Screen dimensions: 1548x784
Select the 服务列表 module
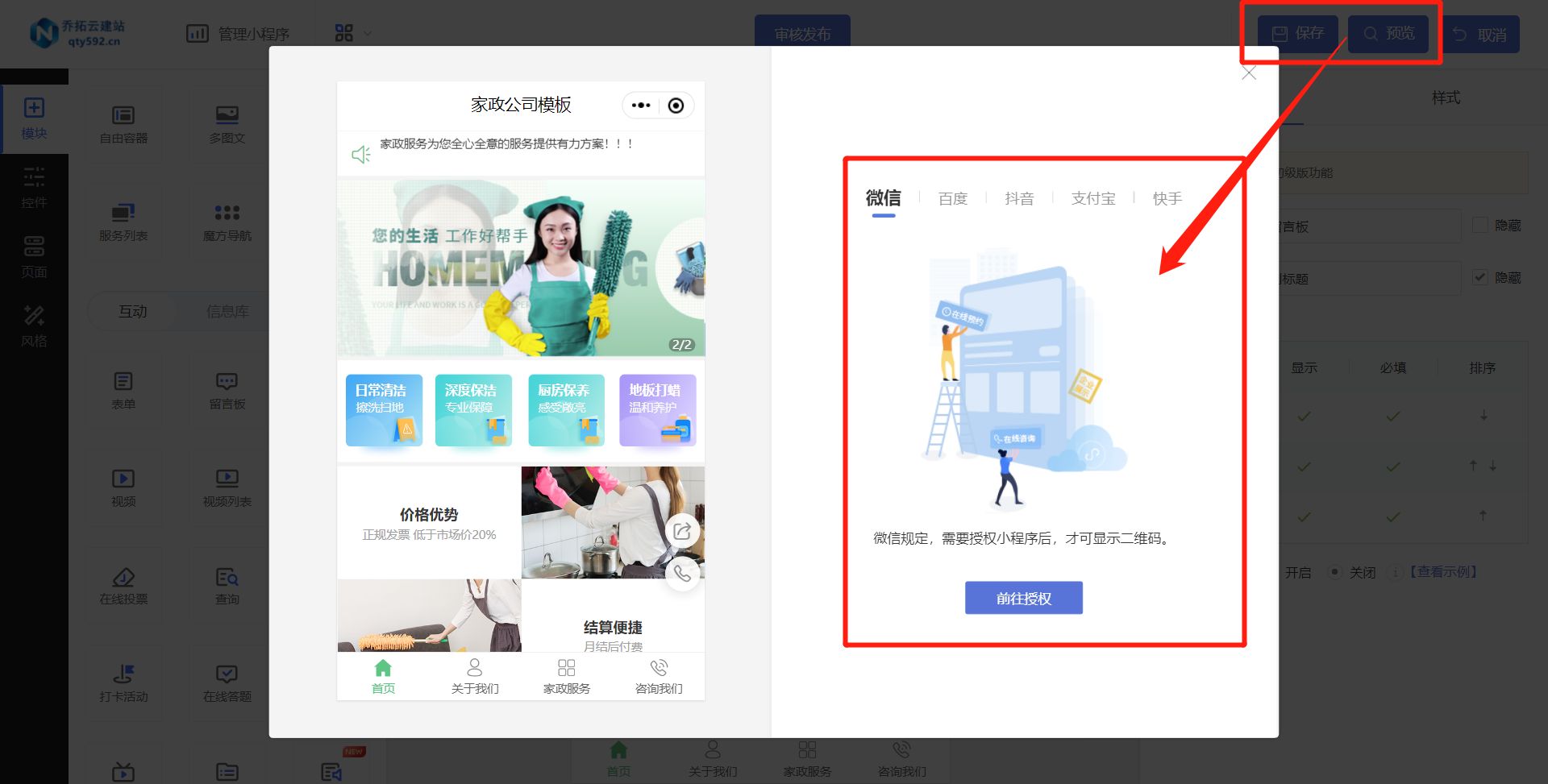(x=123, y=220)
